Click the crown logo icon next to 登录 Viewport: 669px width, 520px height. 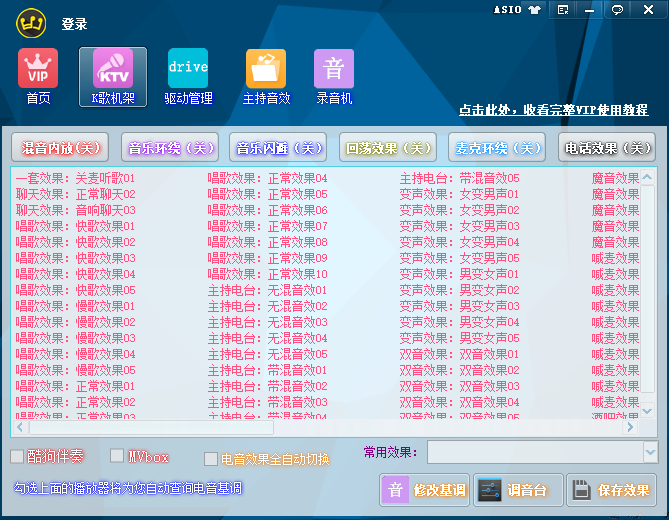coord(31,23)
